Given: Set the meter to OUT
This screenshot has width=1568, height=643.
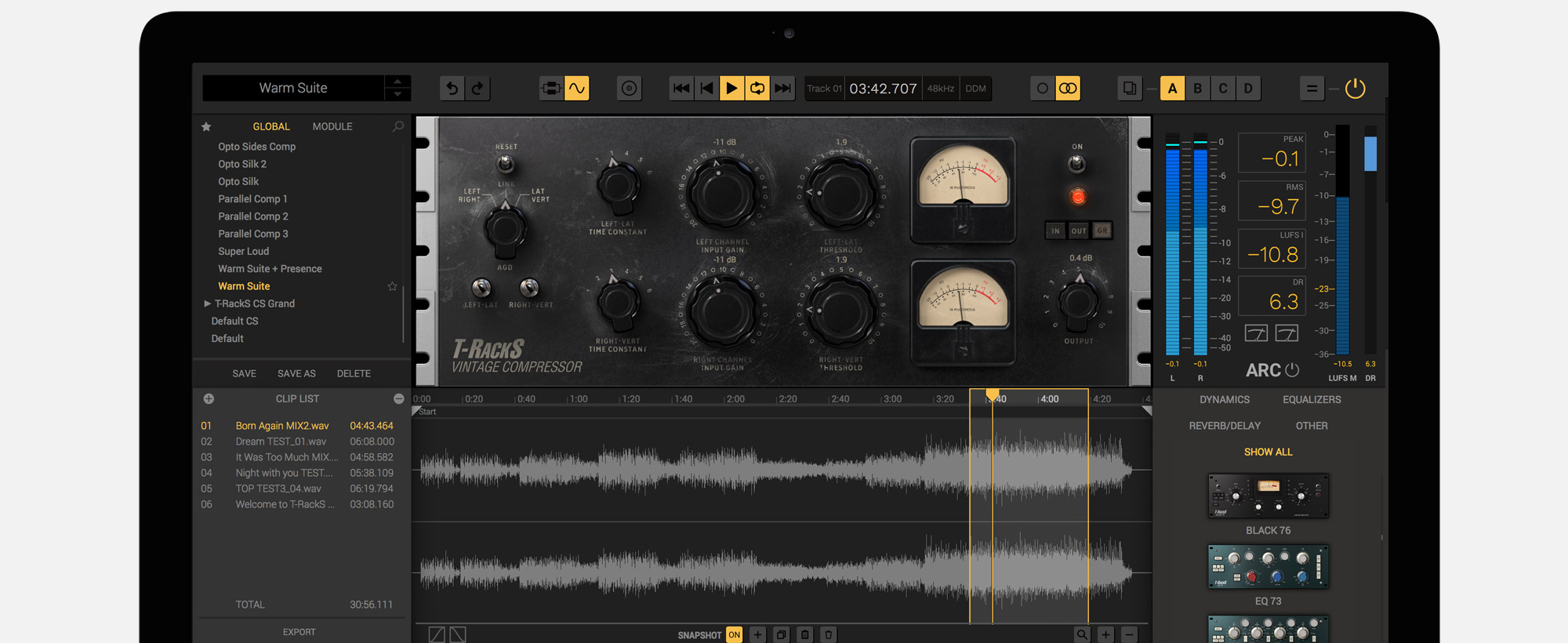Looking at the screenshot, I should click(x=1079, y=231).
